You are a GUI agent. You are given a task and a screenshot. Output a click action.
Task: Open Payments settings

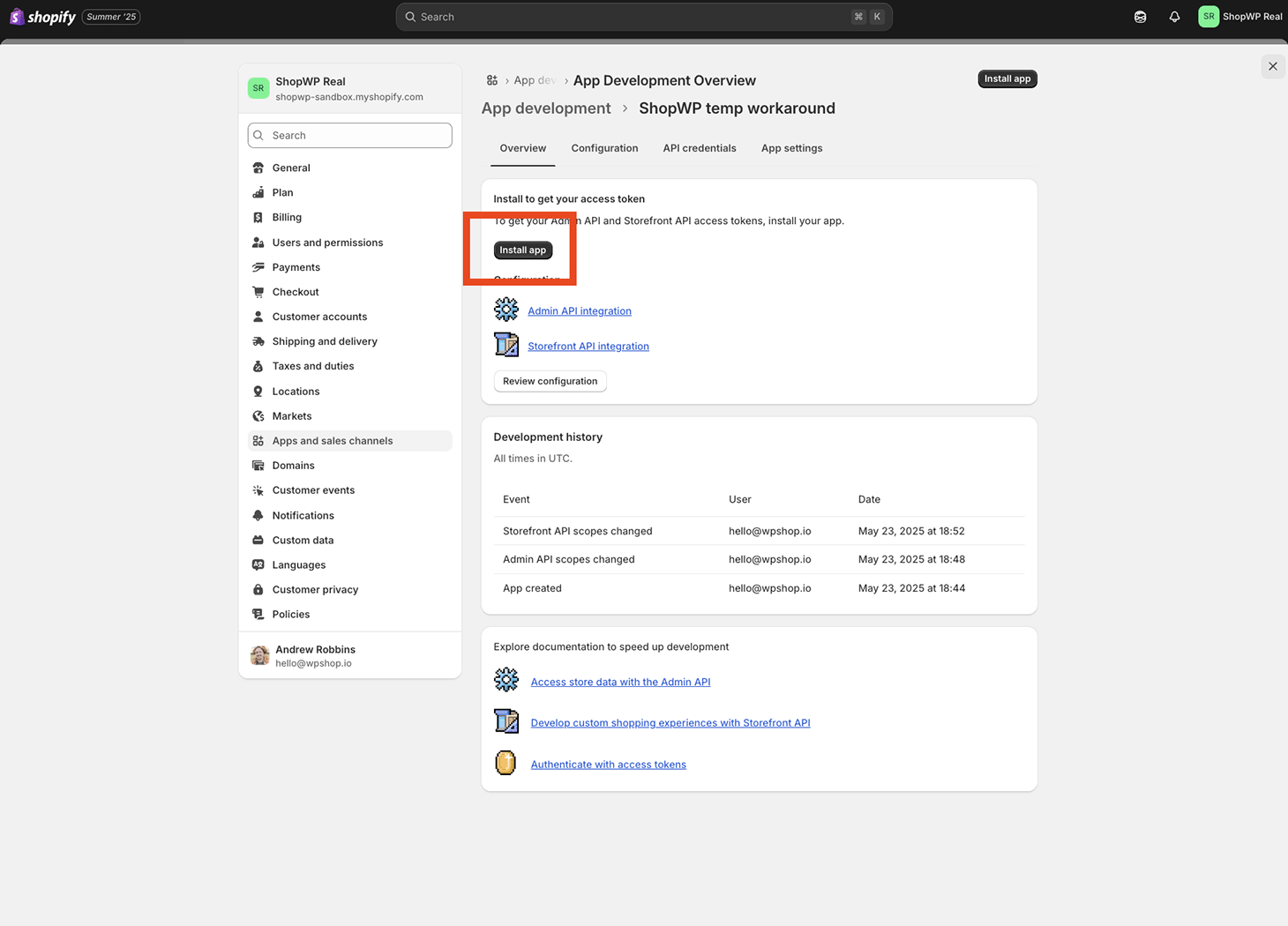[x=350, y=267]
